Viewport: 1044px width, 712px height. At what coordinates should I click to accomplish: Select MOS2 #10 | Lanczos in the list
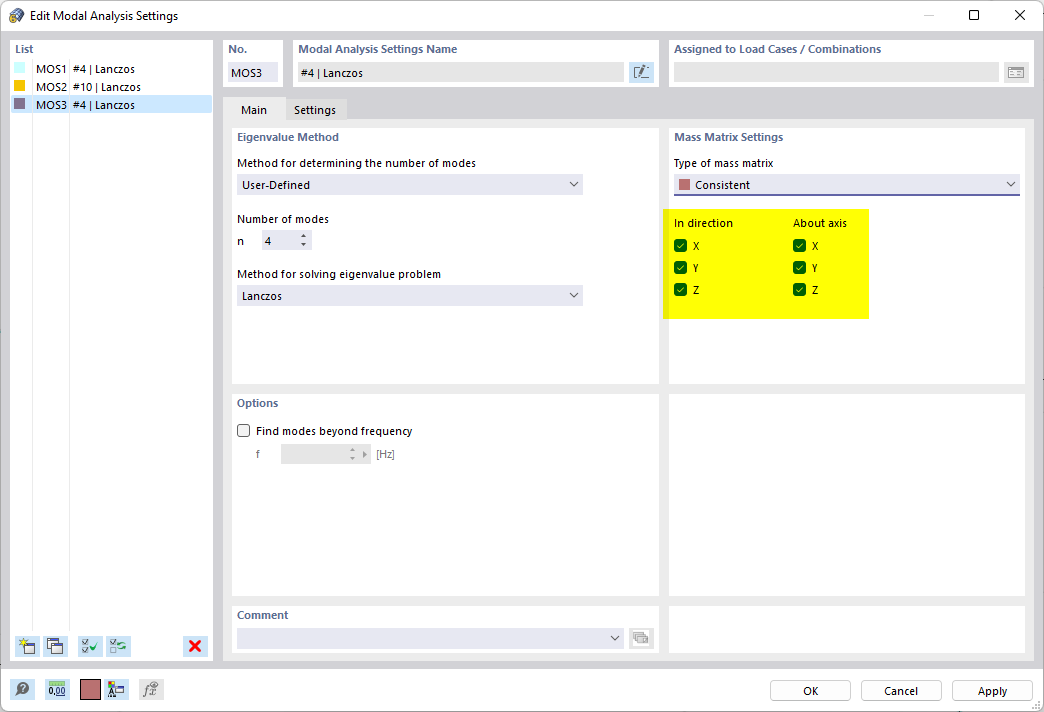tap(112, 87)
